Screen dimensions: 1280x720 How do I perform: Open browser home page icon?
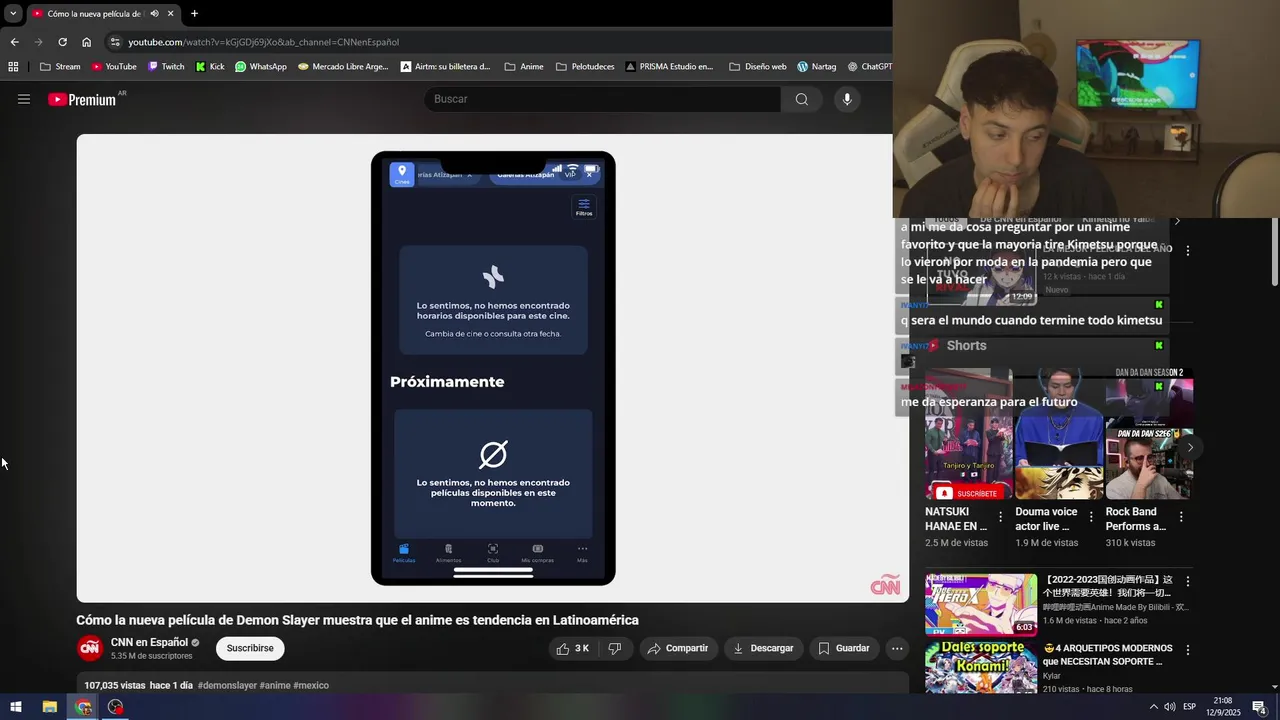87,42
